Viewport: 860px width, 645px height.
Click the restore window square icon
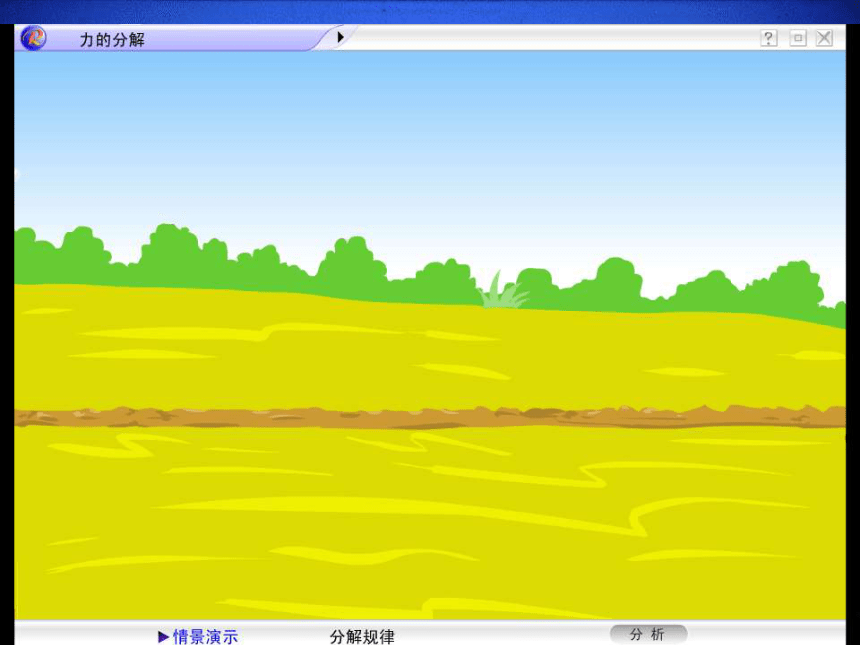798,38
